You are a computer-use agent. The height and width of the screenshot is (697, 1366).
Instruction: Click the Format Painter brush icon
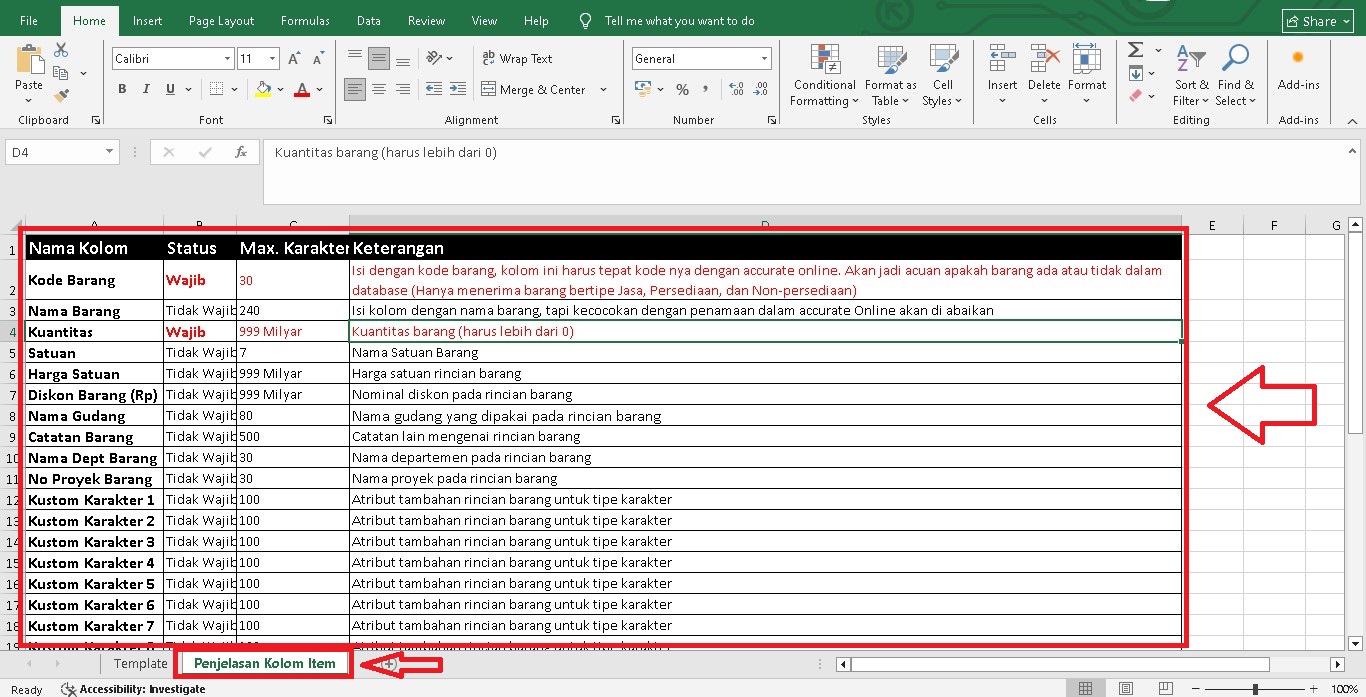click(x=61, y=96)
